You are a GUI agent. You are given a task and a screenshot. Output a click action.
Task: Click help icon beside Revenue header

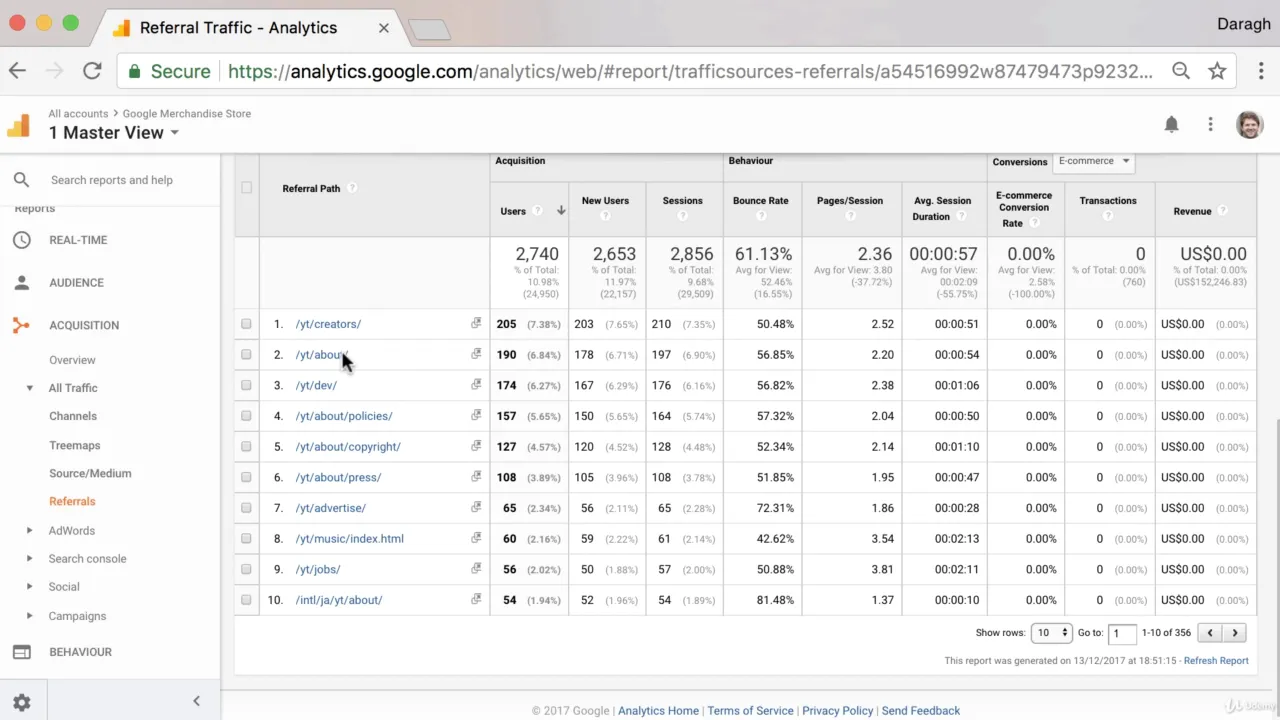pyautogui.click(x=1222, y=211)
